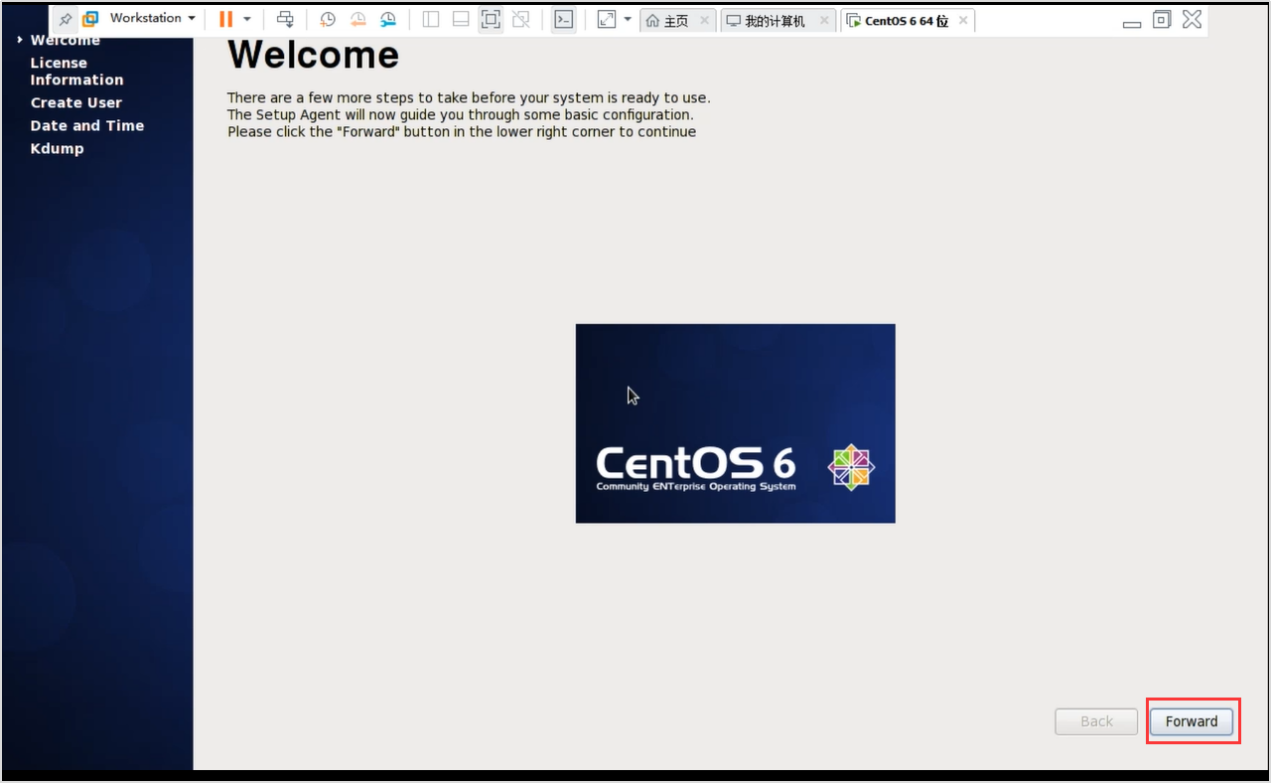1272x784 pixels.
Task: Pause the virtual machine with the orange pause icon
Action: (x=226, y=19)
